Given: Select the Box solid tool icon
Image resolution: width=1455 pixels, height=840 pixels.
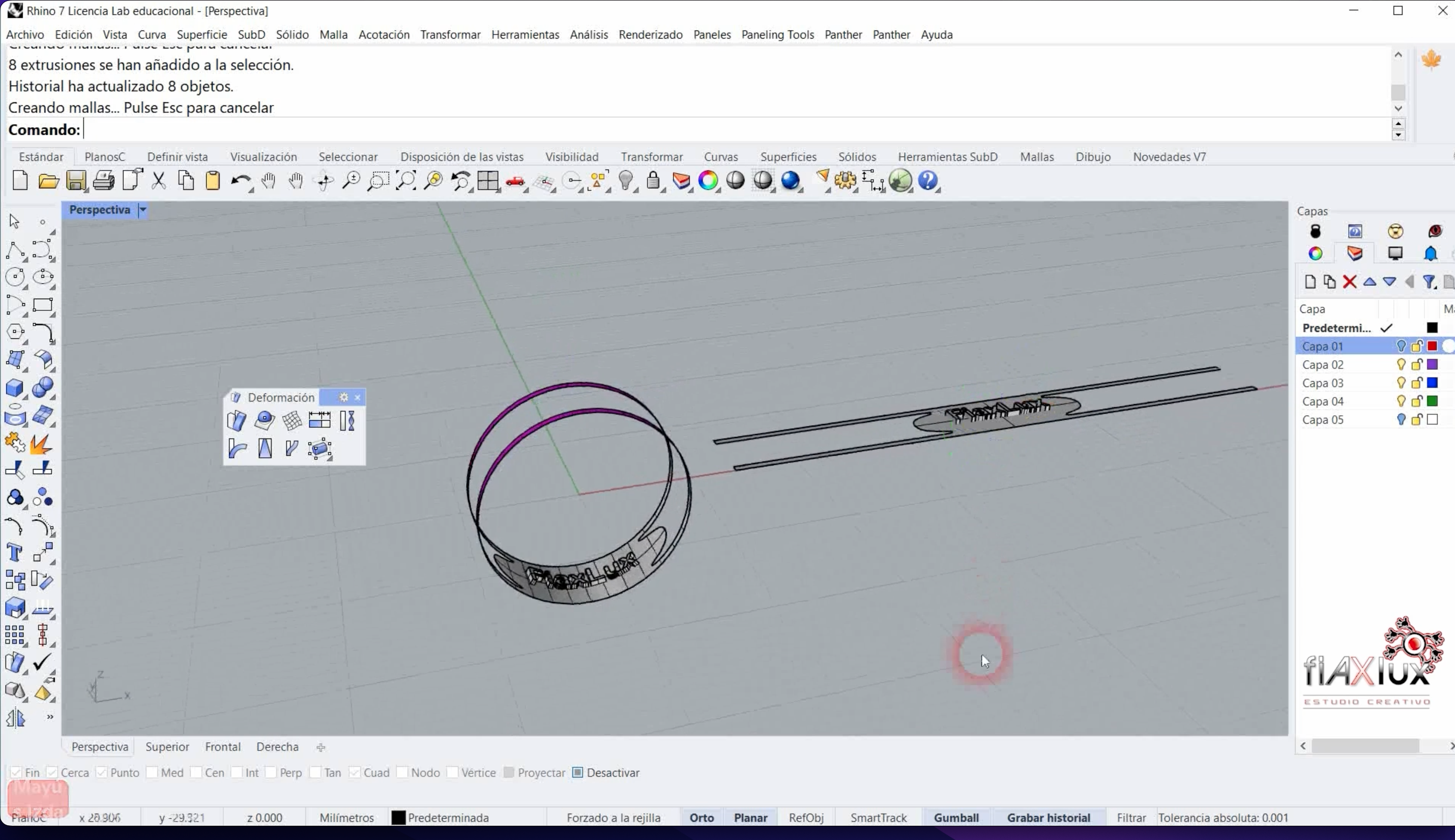Looking at the screenshot, I should pos(14,388).
